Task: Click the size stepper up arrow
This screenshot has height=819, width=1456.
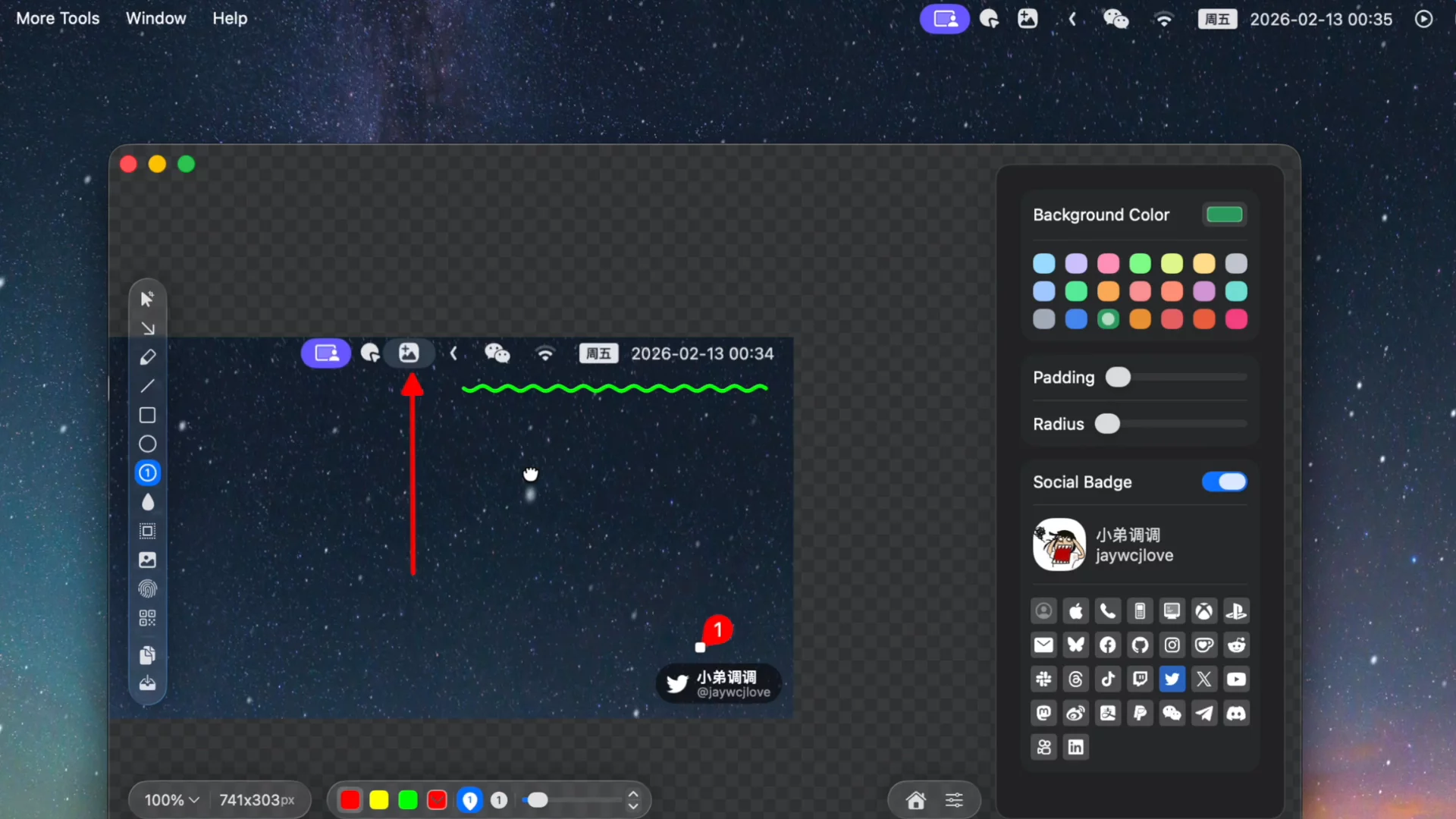Action: pyautogui.click(x=633, y=794)
